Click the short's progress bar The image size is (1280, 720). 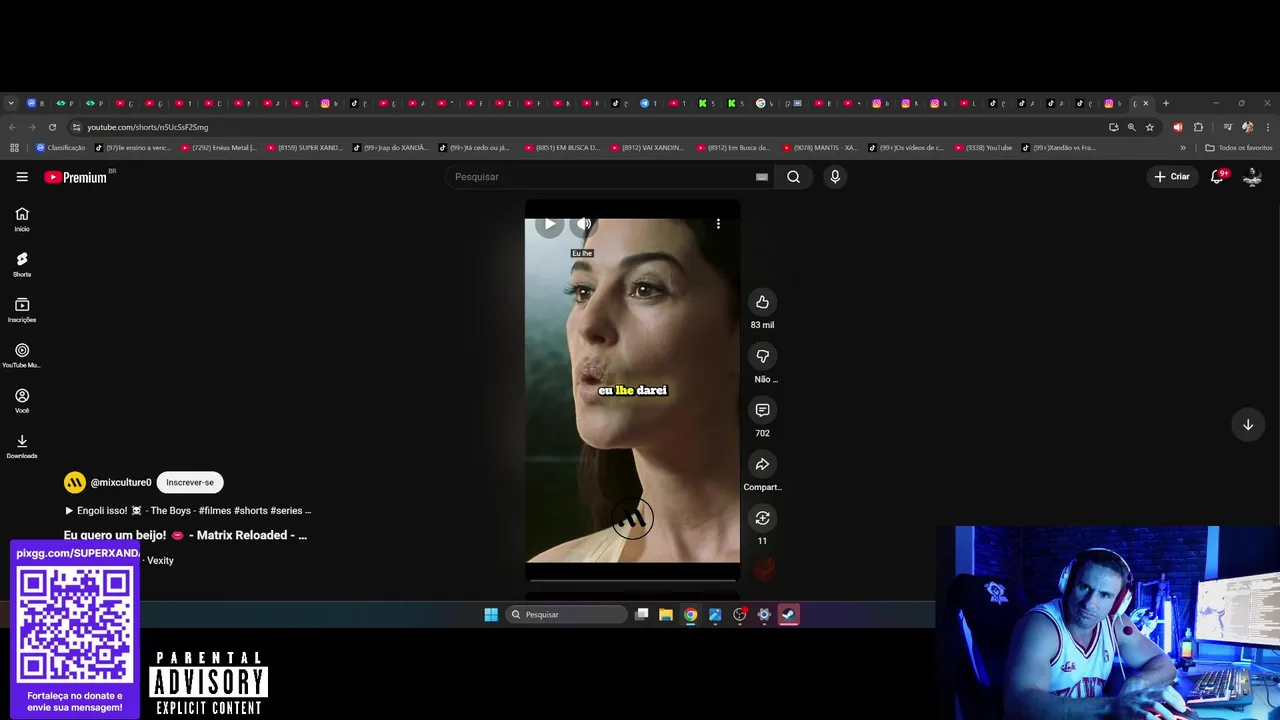pos(633,579)
